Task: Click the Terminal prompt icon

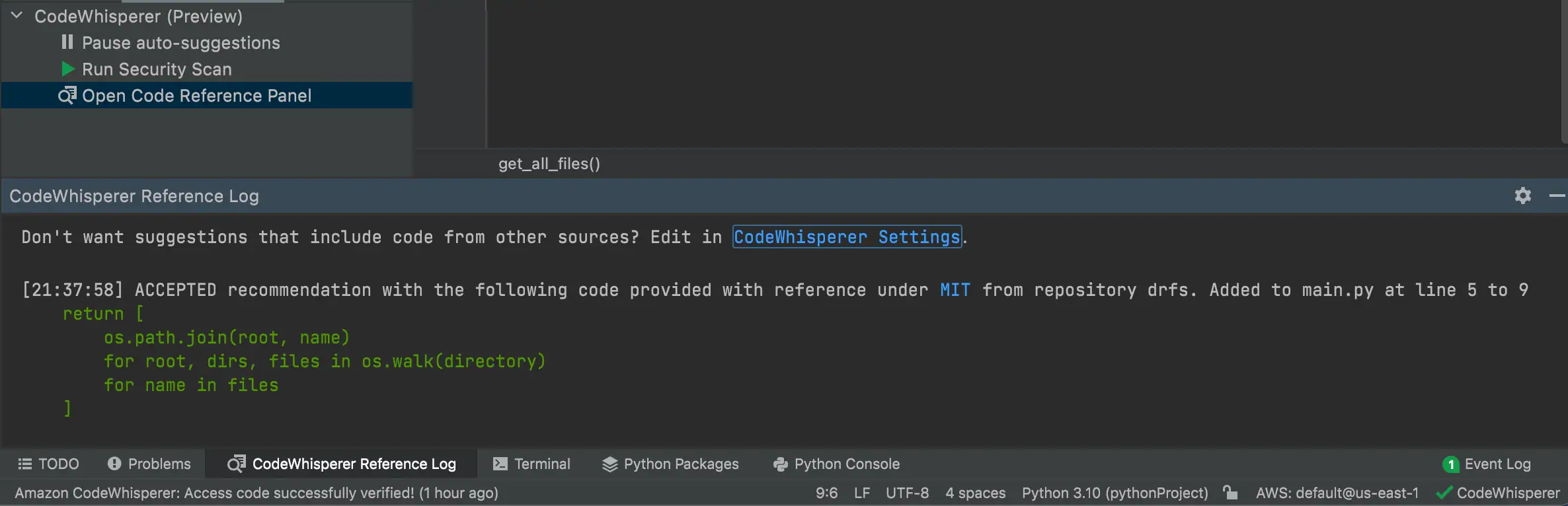Action: click(x=500, y=464)
